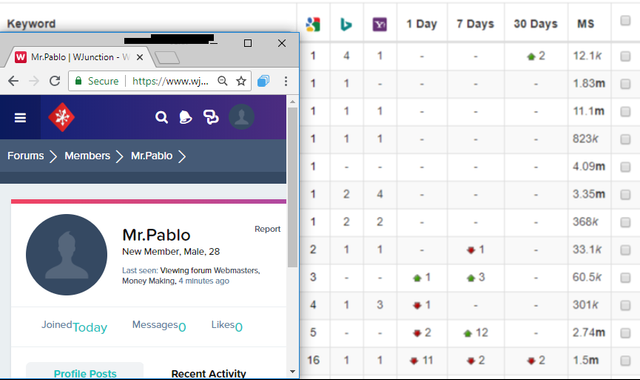Sort by the 30 Days column header
This screenshot has height=380, width=640.
click(536, 24)
